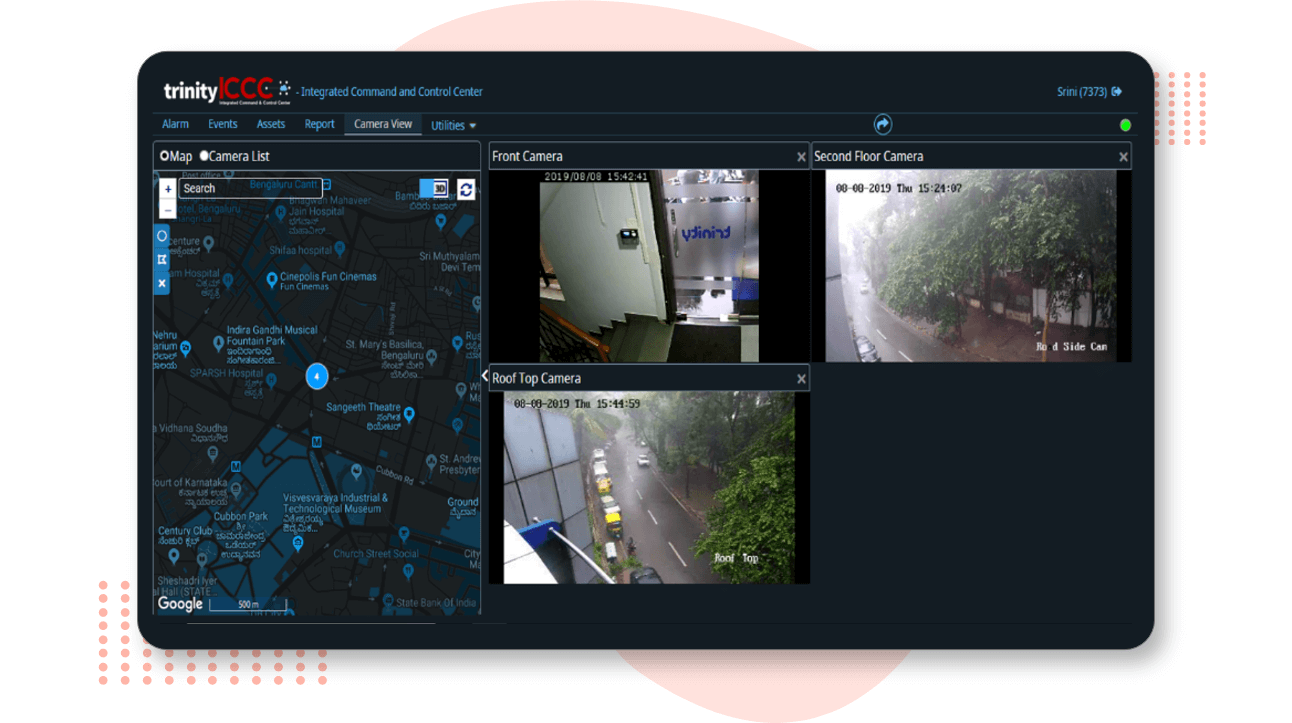The height and width of the screenshot is (723, 1292).
Task: Close the Roof Top Camera panel
Action: click(801, 379)
